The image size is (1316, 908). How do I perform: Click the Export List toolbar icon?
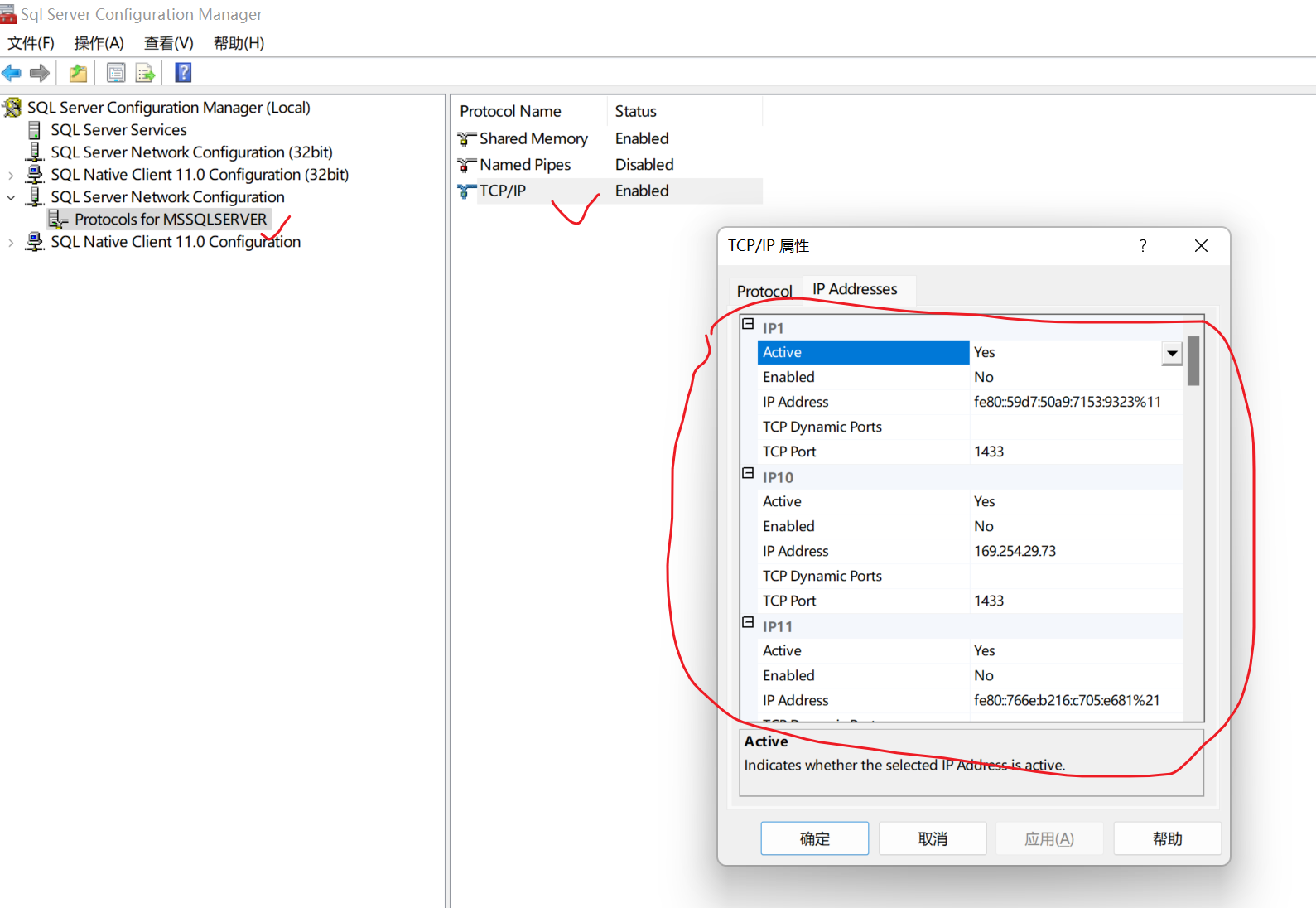(145, 74)
